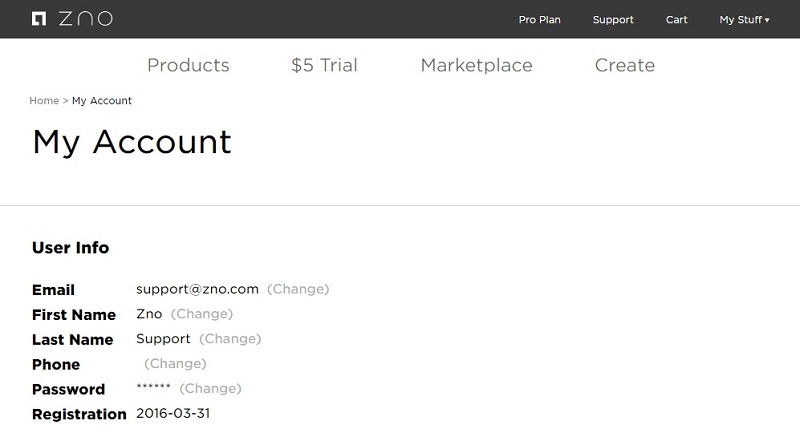Click the ZNO wordmark in header
This screenshot has height=445, width=800.
[x=86, y=19]
